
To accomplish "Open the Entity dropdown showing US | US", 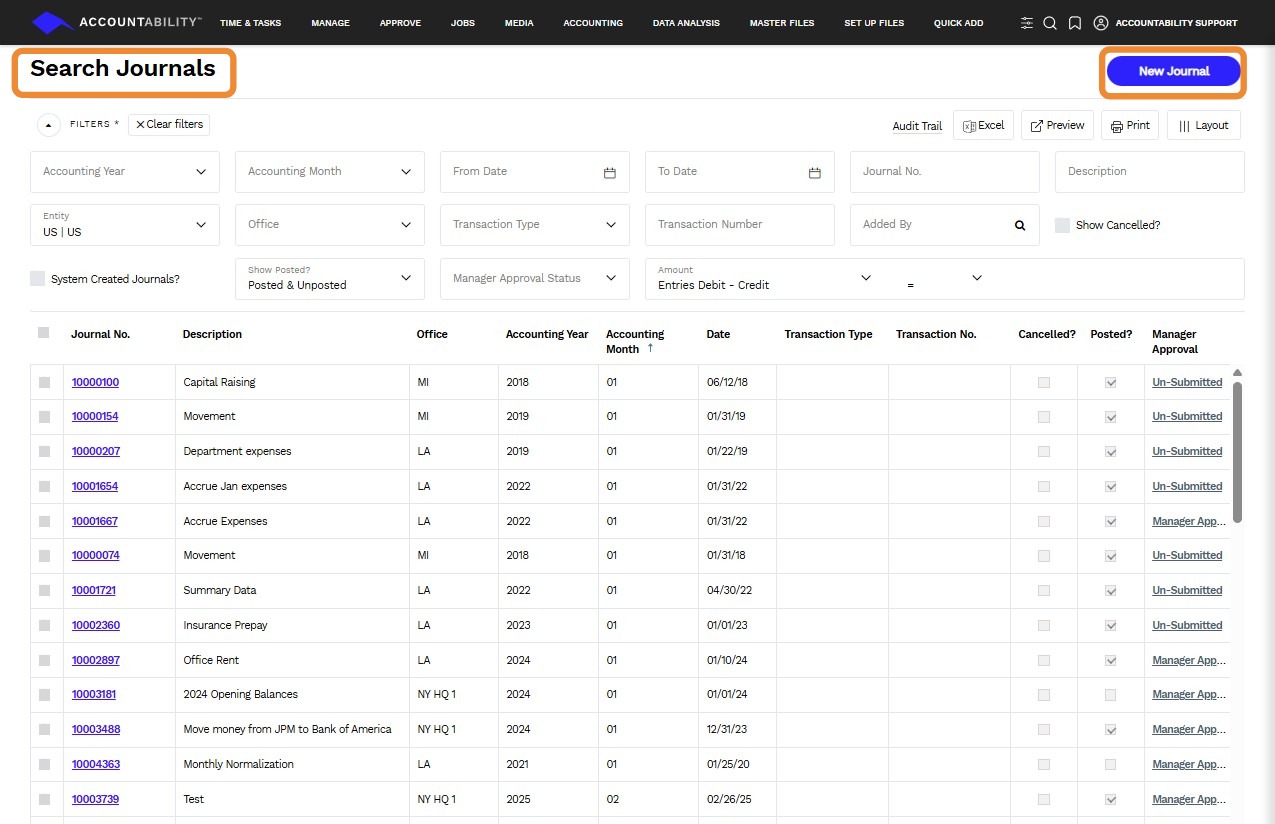I will [x=125, y=225].
